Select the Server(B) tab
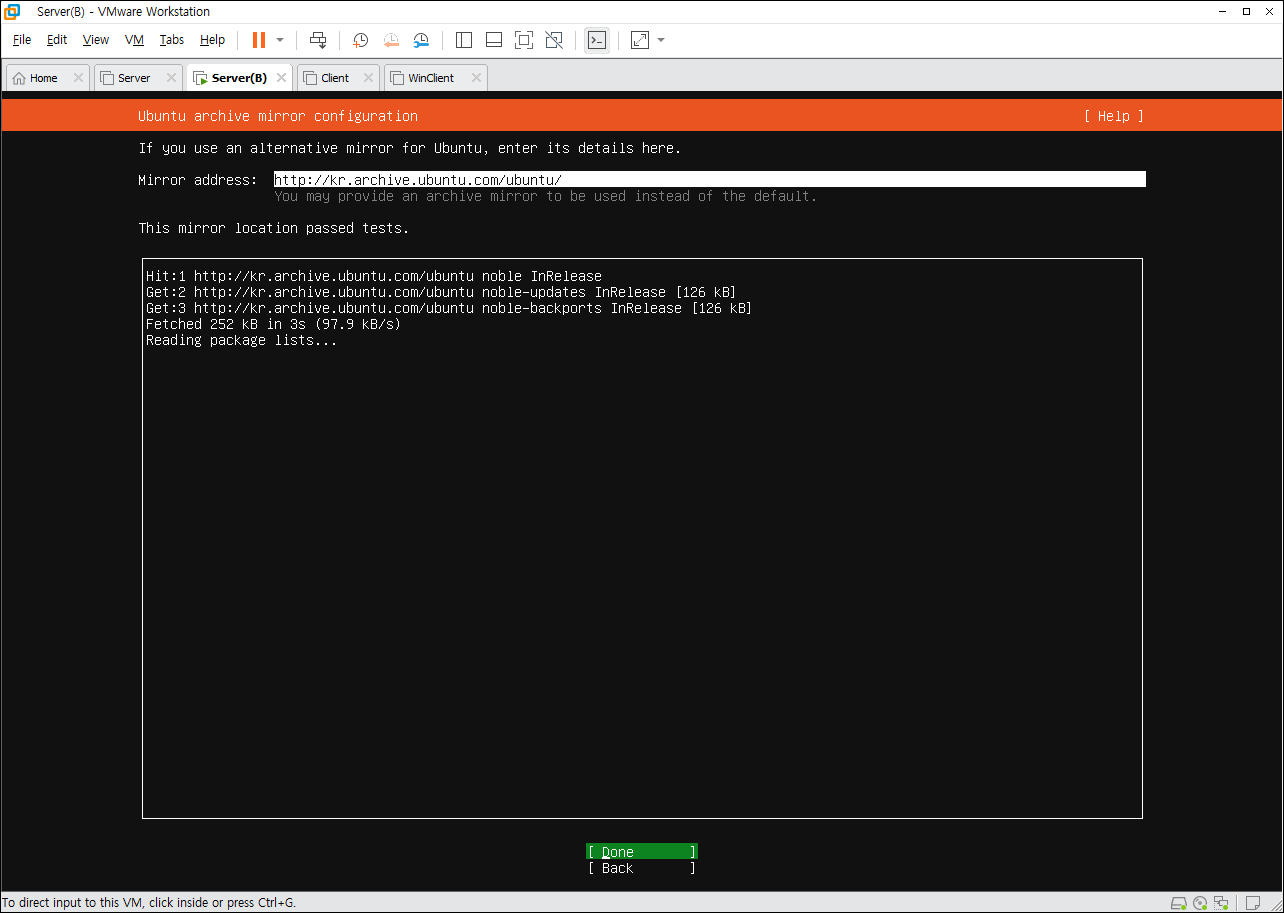Image resolution: width=1284 pixels, height=913 pixels. [x=238, y=78]
